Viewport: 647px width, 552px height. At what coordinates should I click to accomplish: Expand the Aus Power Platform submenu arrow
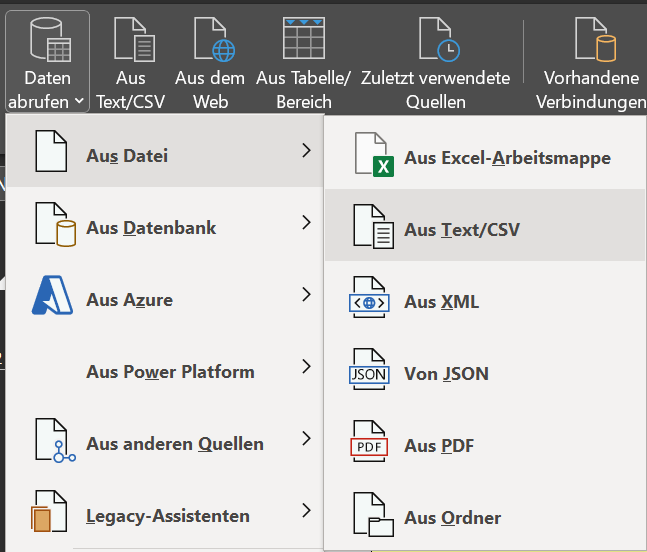(x=306, y=367)
